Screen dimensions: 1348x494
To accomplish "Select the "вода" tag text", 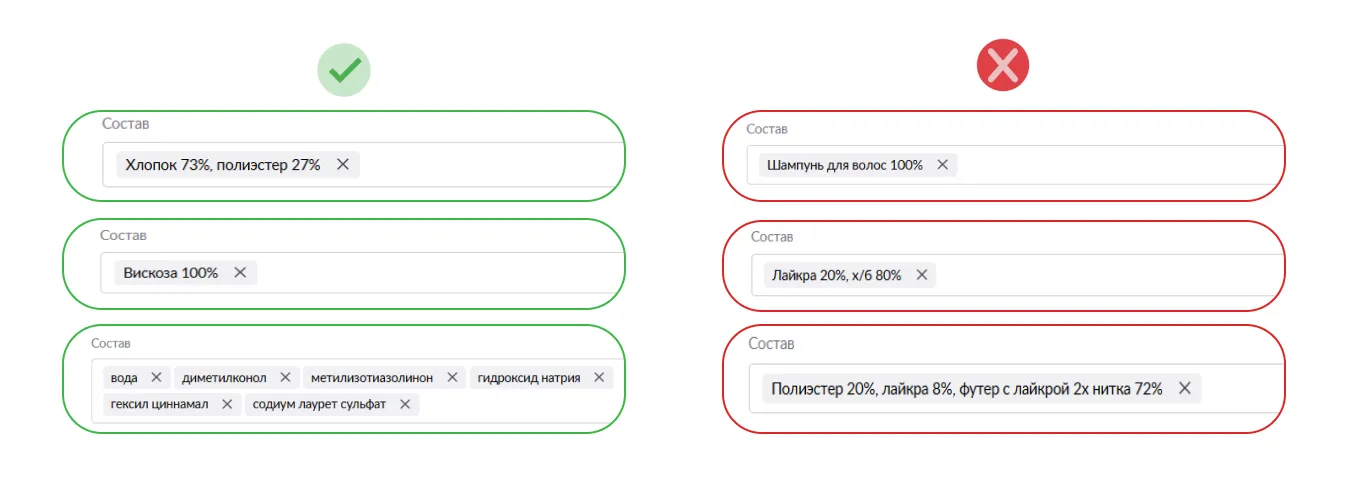I will pyautogui.click(x=125, y=377).
